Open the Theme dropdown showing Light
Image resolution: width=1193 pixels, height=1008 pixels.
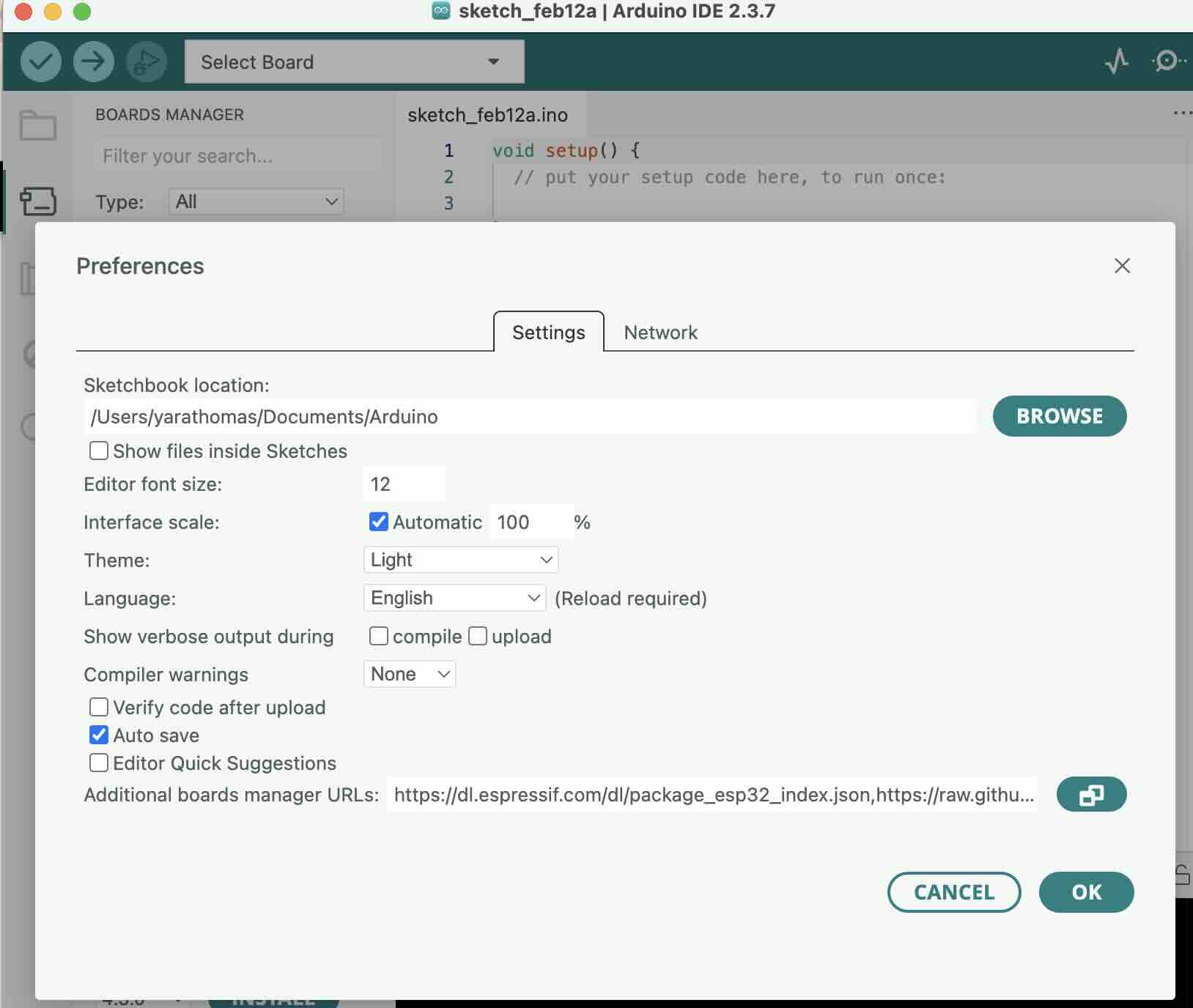(461, 560)
